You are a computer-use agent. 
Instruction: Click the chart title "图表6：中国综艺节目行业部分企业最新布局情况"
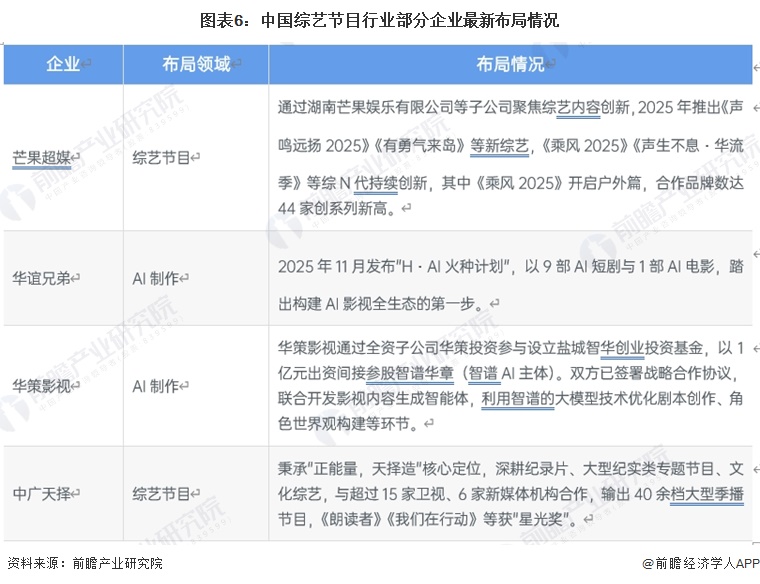380,20
